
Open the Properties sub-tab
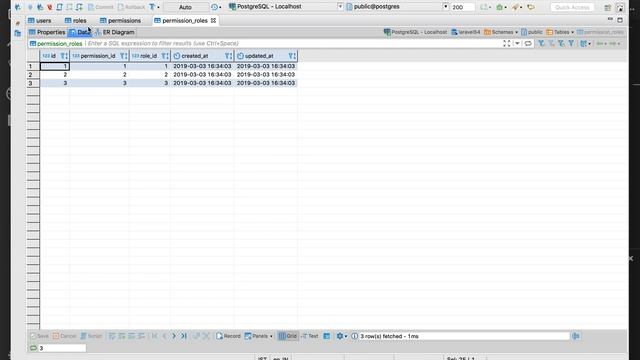tap(47, 32)
